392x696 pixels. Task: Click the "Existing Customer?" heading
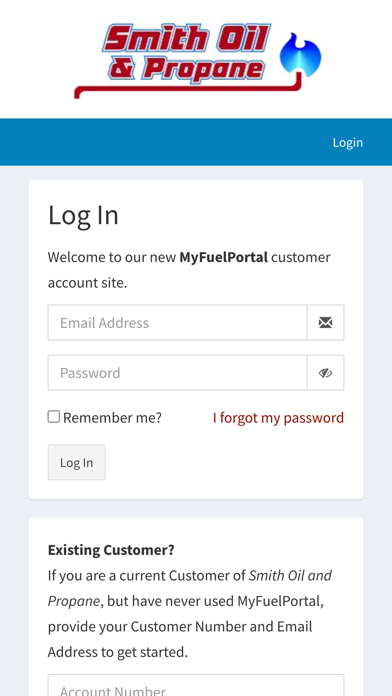click(x=111, y=550)
